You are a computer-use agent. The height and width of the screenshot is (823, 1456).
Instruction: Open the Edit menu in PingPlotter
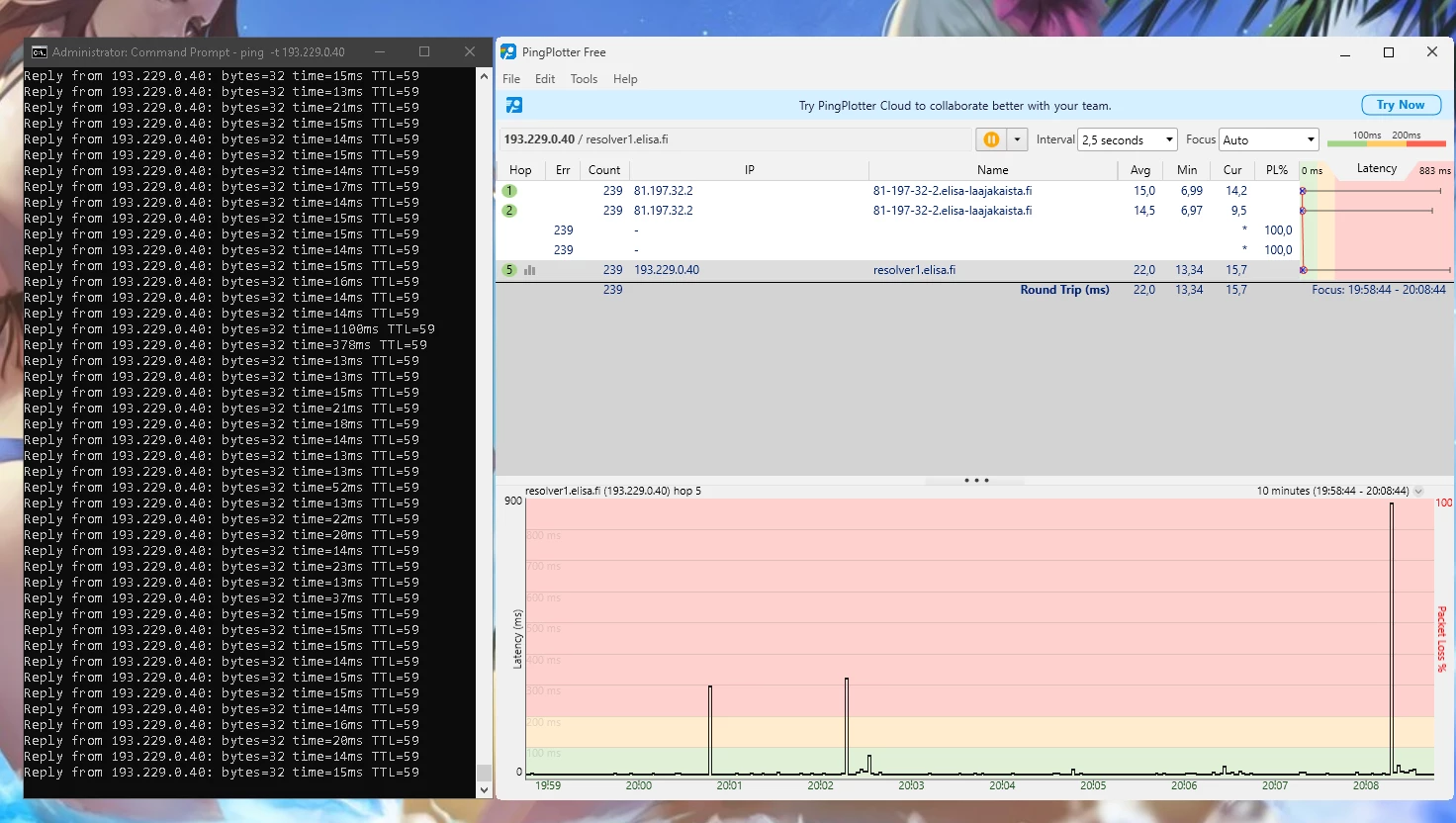[545, 79]
